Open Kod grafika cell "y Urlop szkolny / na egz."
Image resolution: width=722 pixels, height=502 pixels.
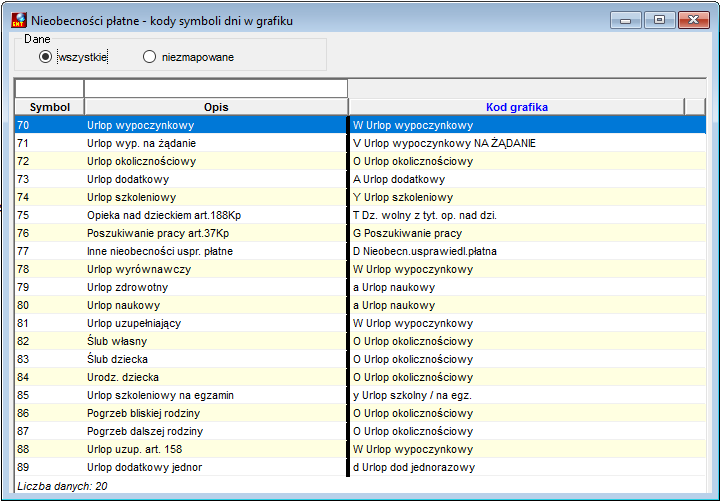(528, 395)
